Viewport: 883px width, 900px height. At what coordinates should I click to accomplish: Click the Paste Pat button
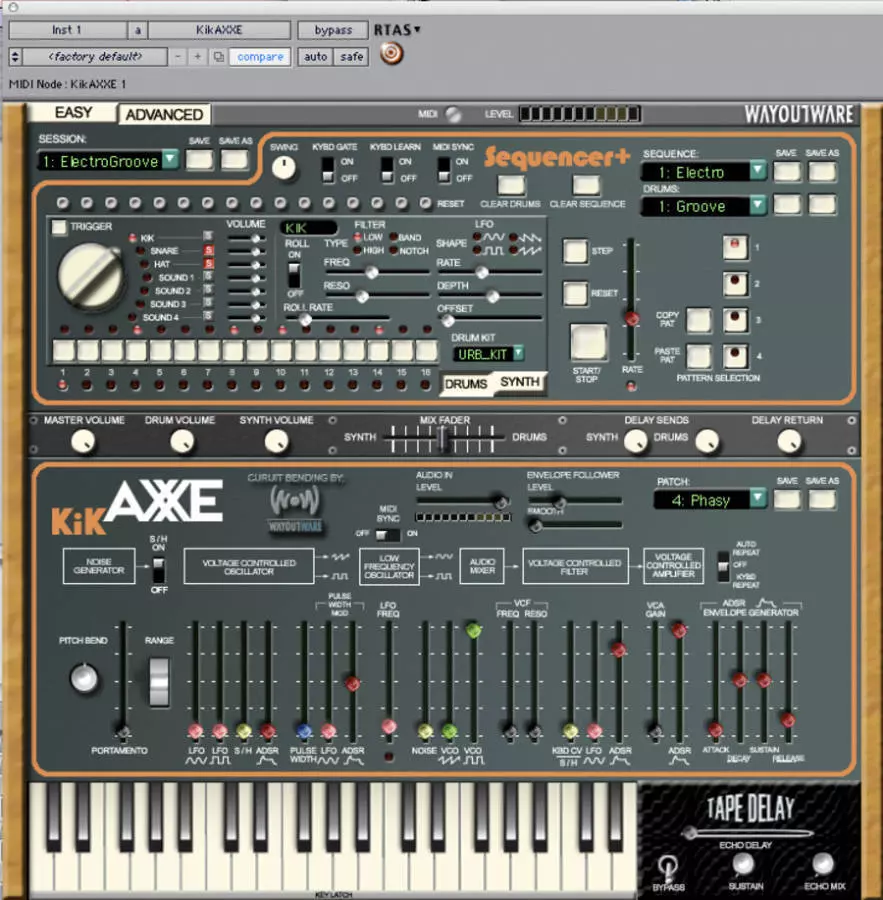coord(699,356)
